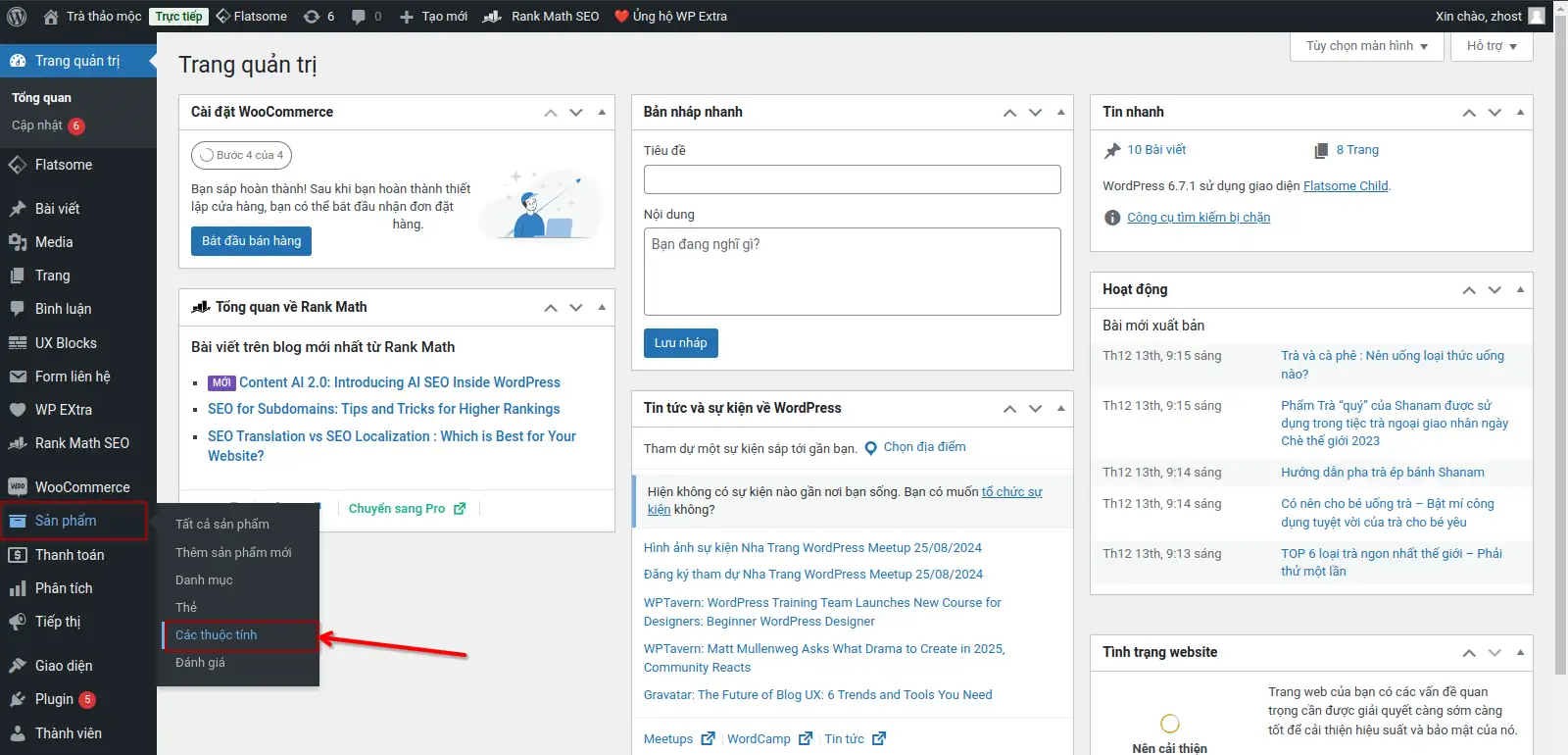The height and width of the screenshot is (755, 1568).
Task: Click the Phân tích bar chart icon
Action: (18, 588)
